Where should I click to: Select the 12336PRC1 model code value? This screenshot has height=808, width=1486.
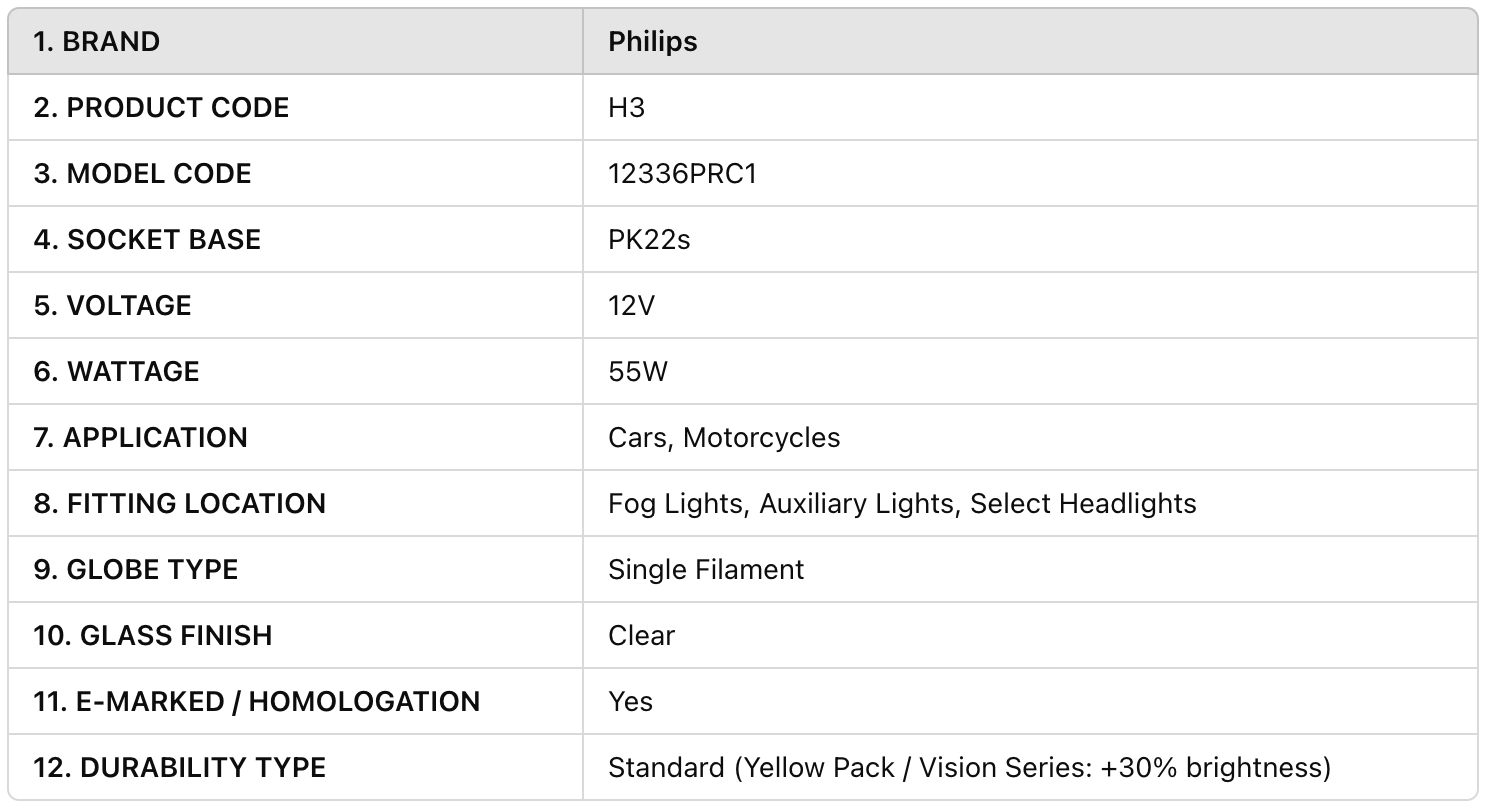click(682, 174)
